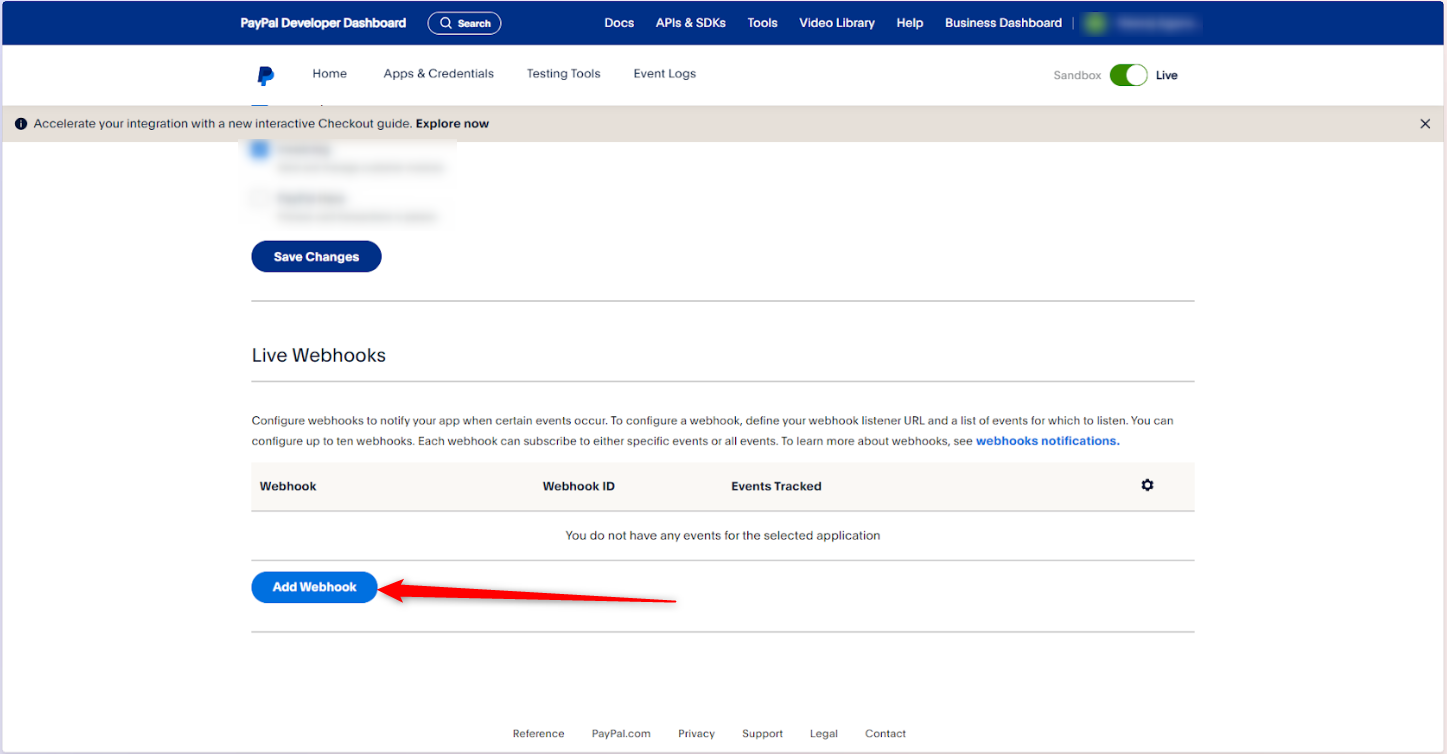
Task: Click the PayPal logo icon
Action: tap(265, 75)
